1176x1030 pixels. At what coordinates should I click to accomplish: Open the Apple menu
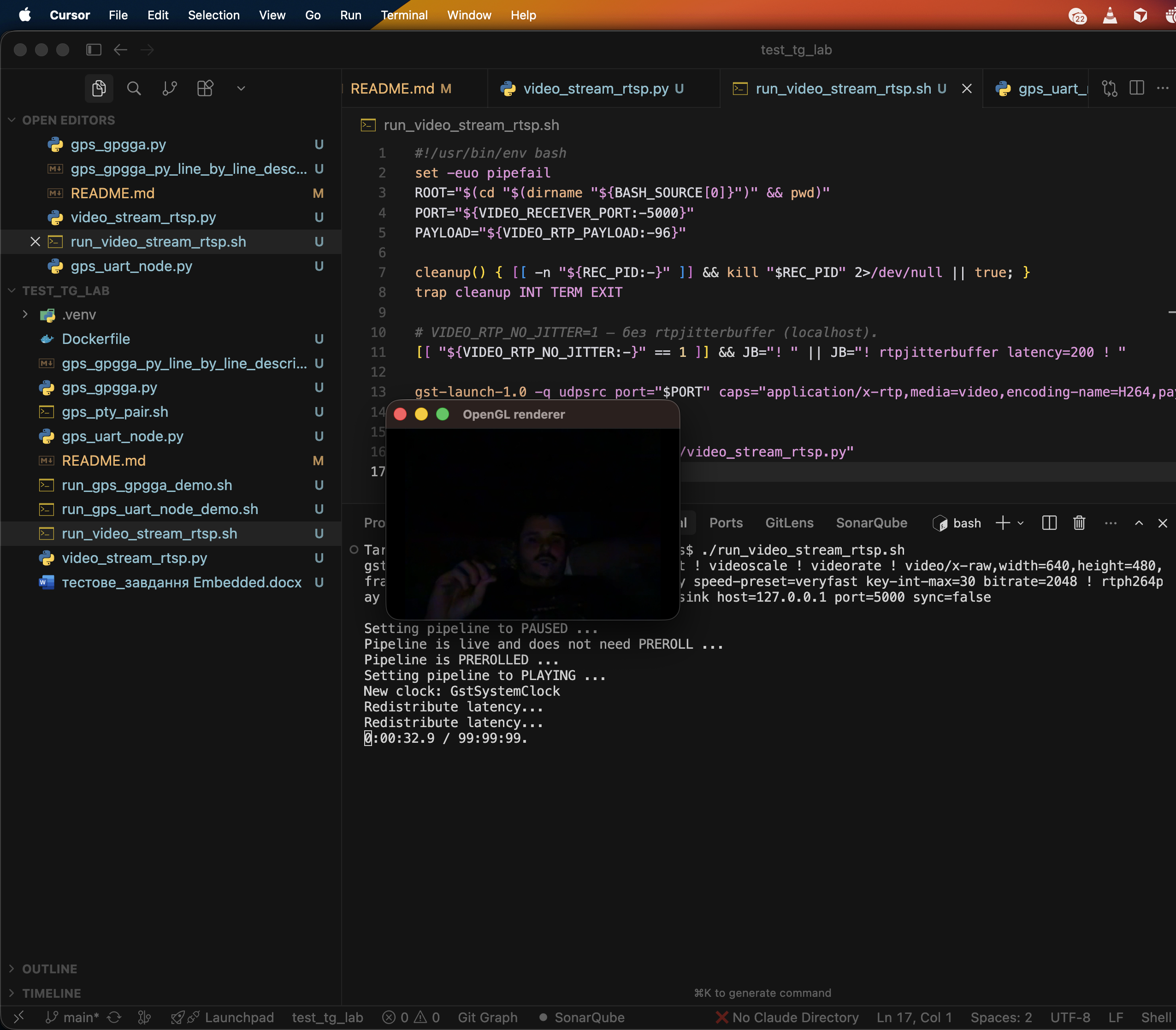click(25, 15)
